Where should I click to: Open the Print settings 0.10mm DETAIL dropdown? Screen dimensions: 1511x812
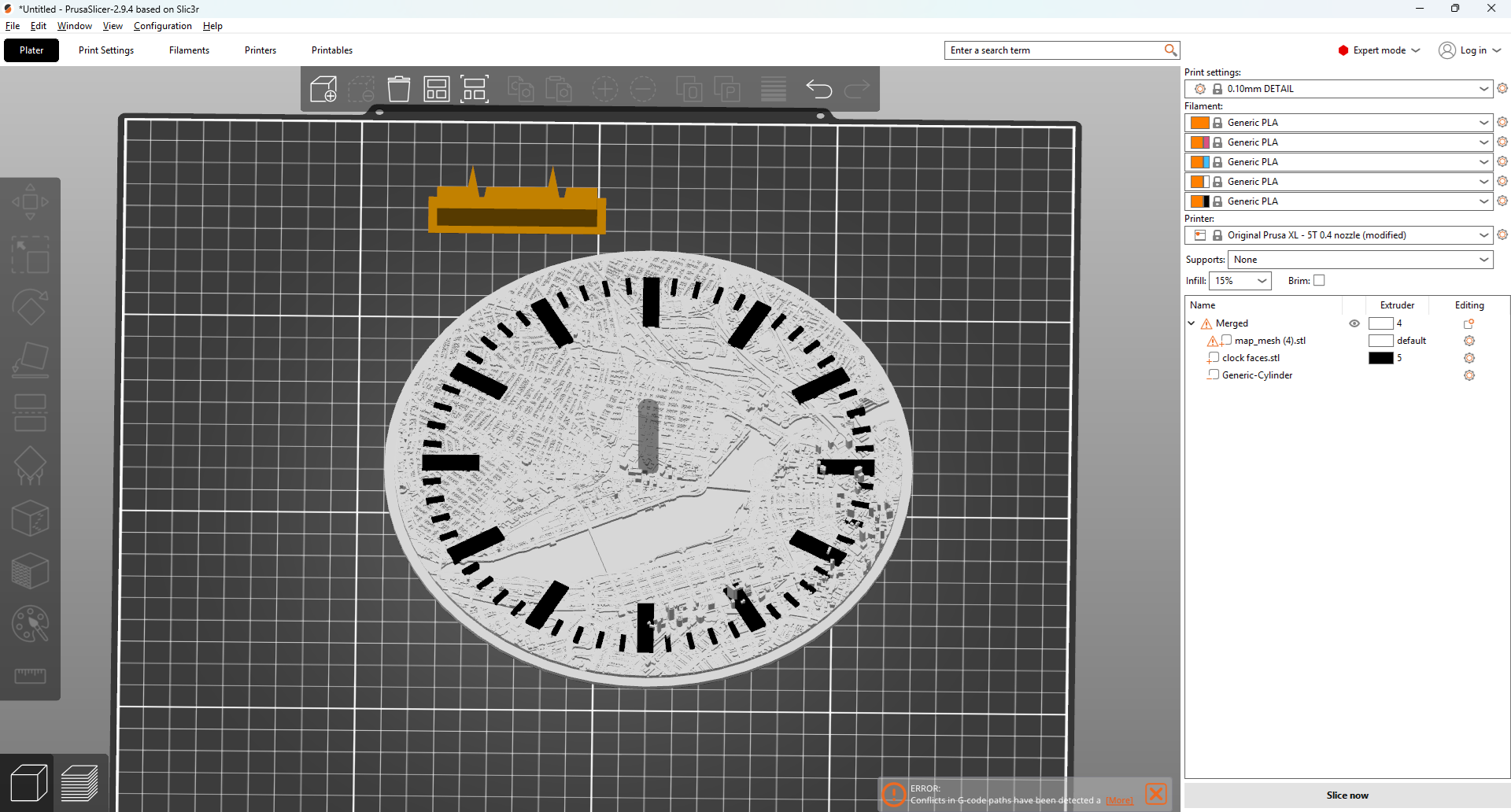[1339, 89]
